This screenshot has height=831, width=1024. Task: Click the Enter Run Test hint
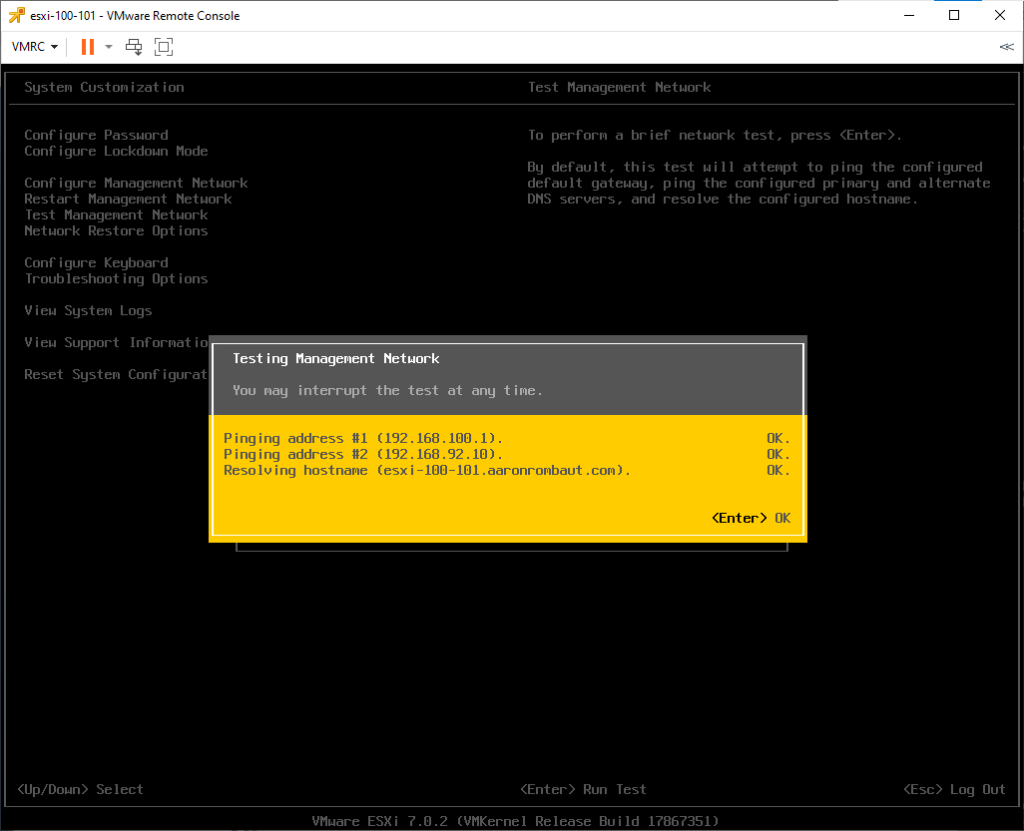tap(584, 789)
